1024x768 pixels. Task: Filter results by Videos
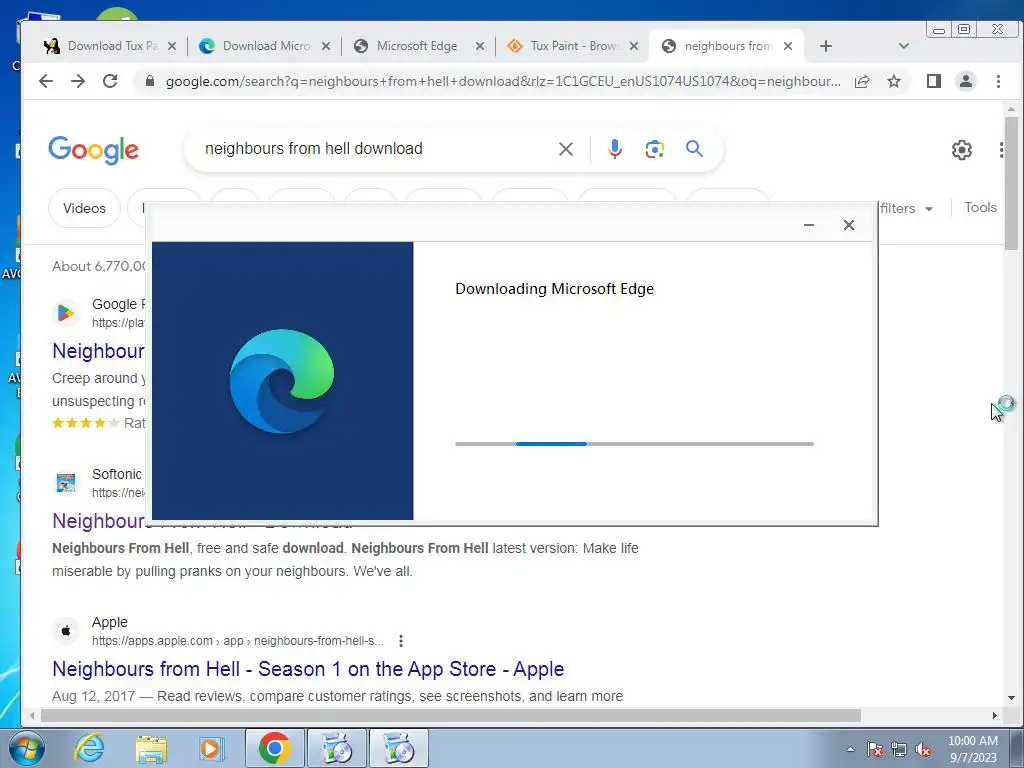(84, 208)
